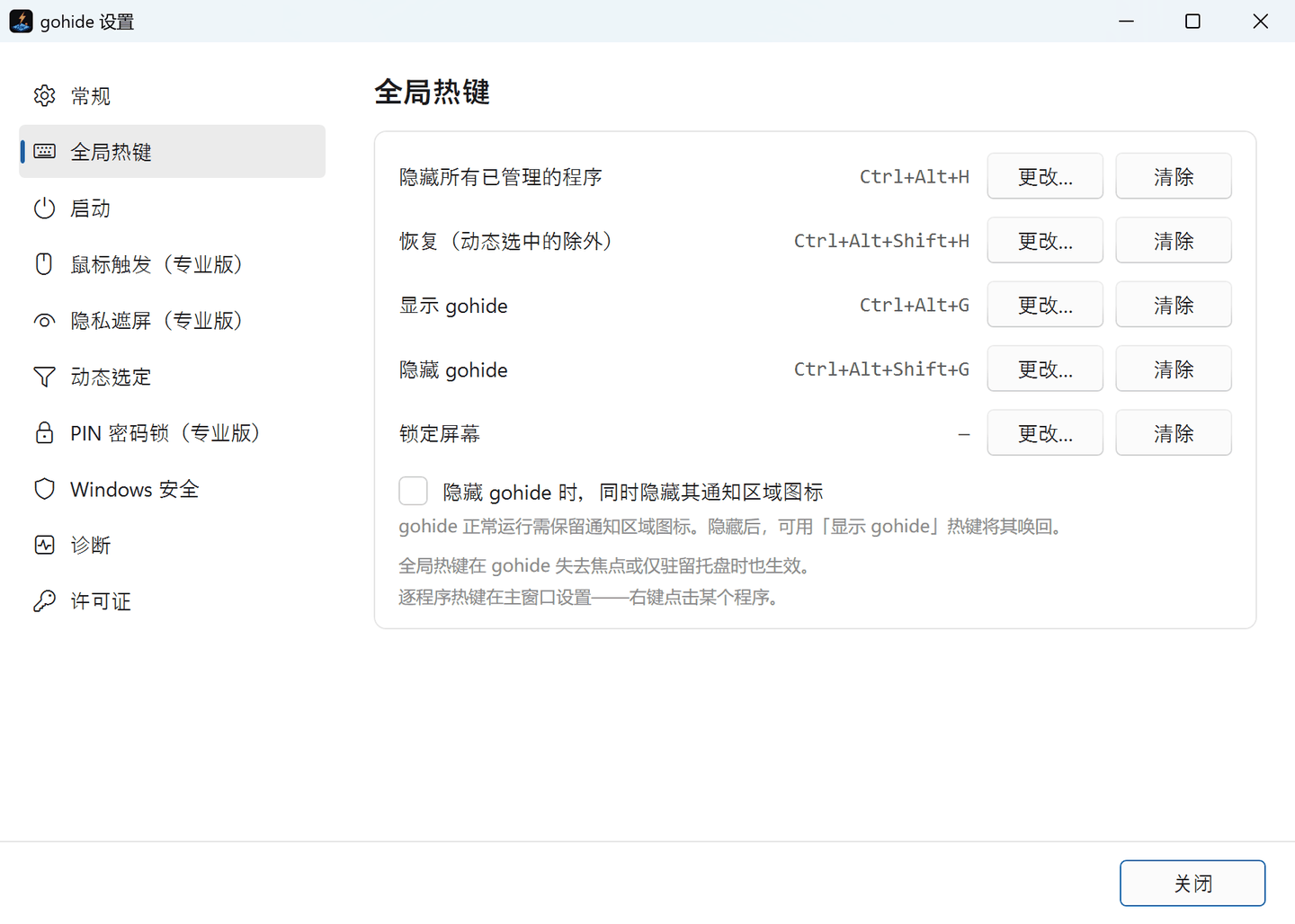Switch to the 诊断 page
This screenshot has height=924, width=1295.
pyautogui.click(x=172, y=545)
